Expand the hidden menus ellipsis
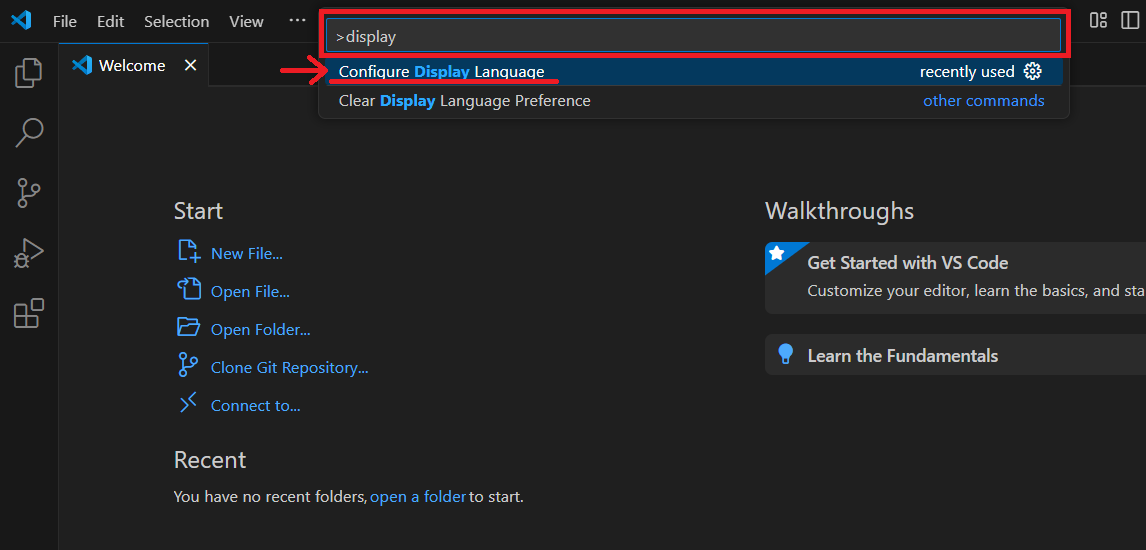 (297, 20)
